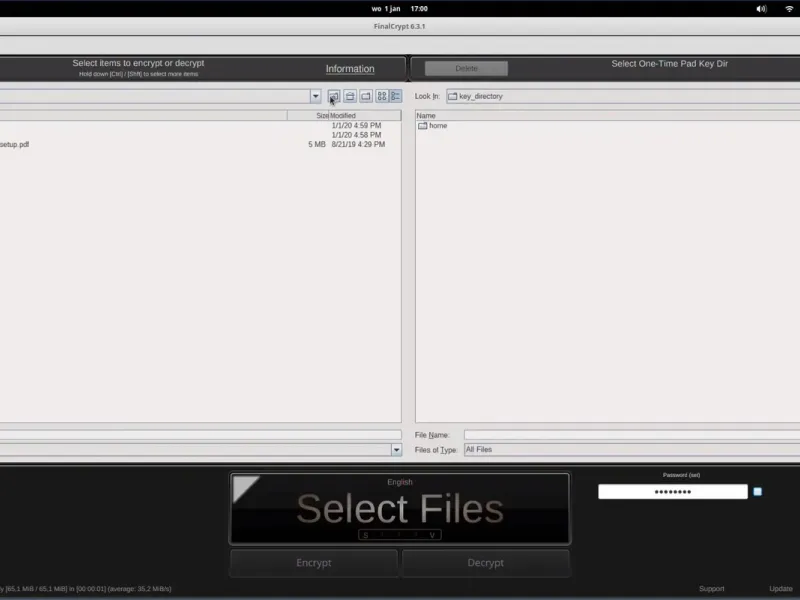Image resolution: width=800 pixels, height=600 pixels.
Task: Sort by the Modified column header
Action: [365, 116]
